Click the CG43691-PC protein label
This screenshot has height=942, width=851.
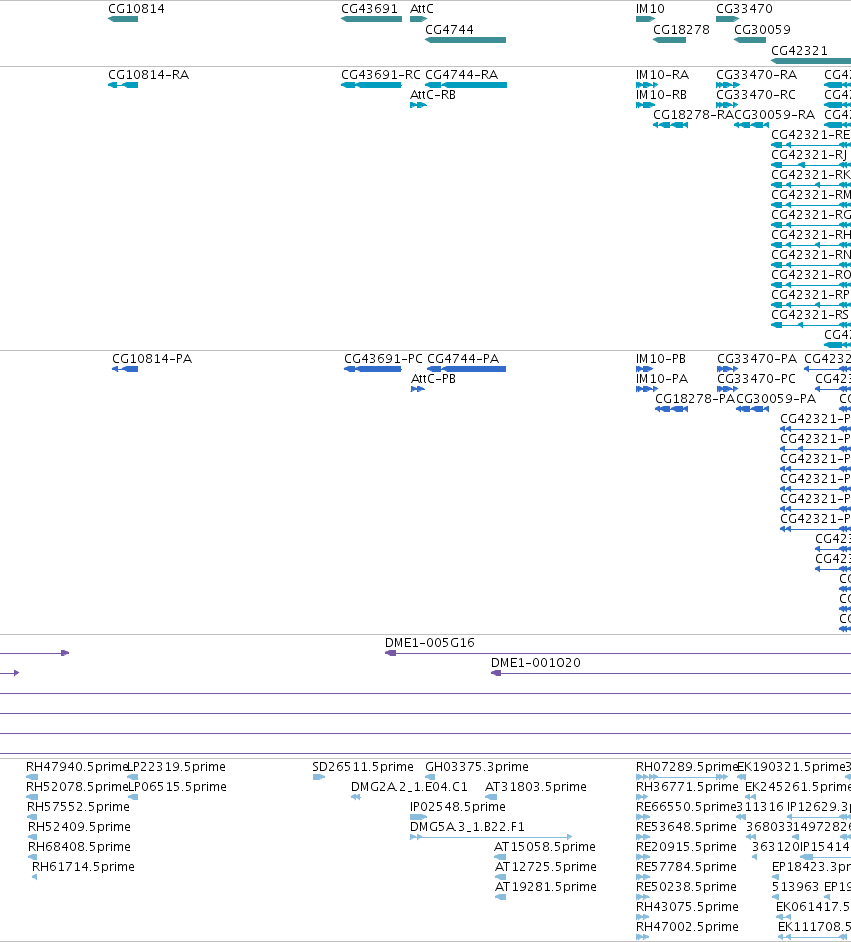click(x=384, y=359)
